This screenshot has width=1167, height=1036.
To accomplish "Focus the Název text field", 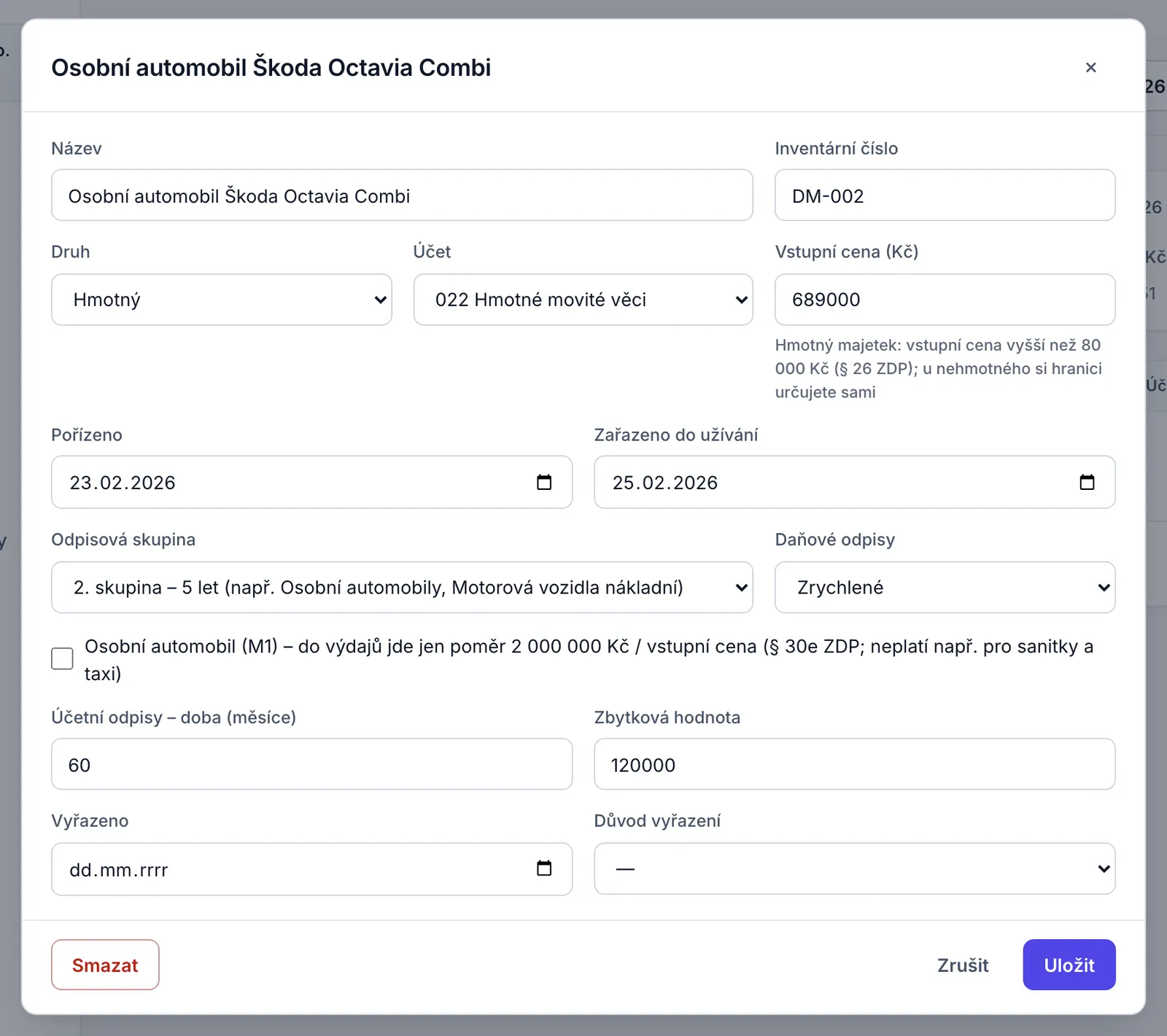I will point(402,195).
